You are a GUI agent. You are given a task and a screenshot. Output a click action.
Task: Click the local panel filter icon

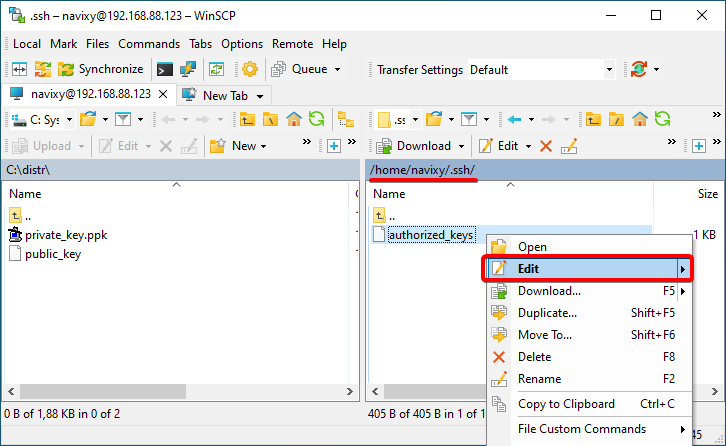123,119
